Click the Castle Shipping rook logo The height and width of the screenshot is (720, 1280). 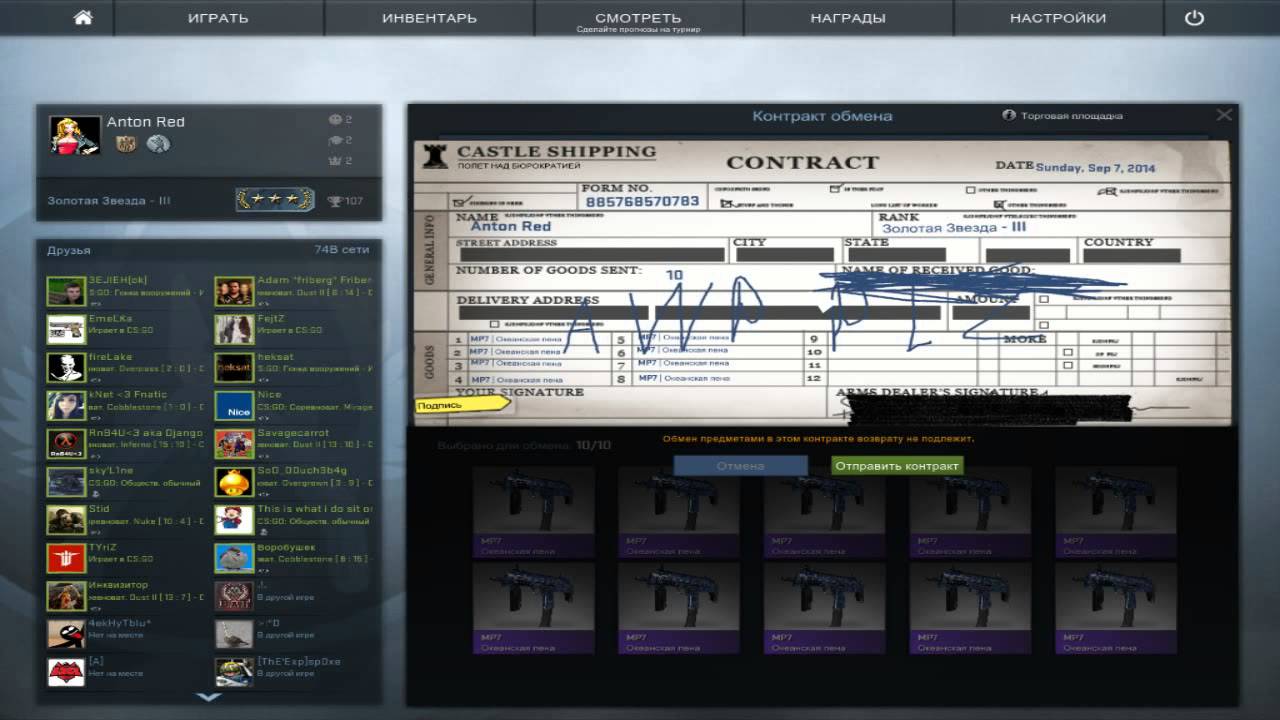pyautogui.click(x=435, y=157)
